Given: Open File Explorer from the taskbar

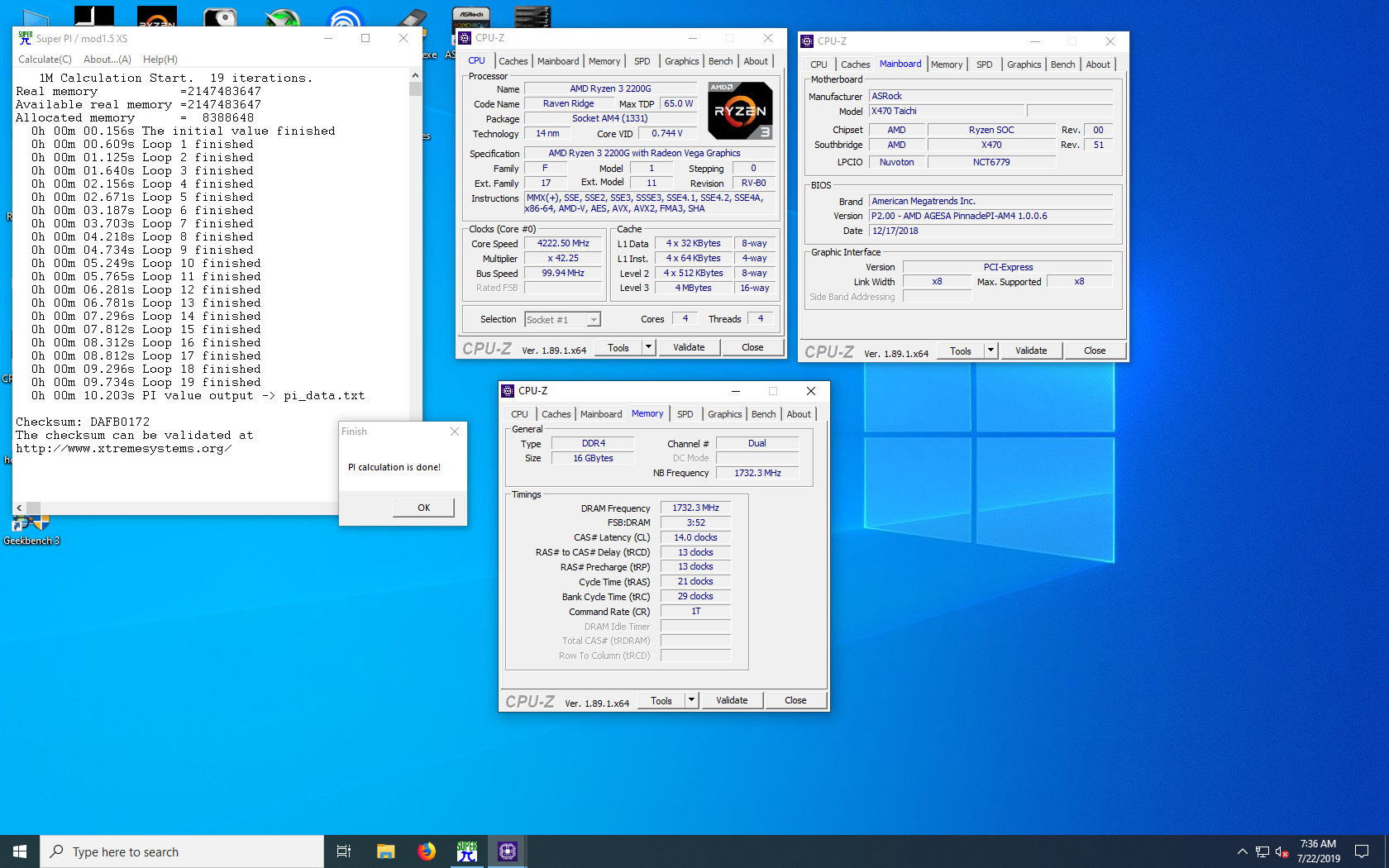Looking at the screenshot, I should click(385, 851).
